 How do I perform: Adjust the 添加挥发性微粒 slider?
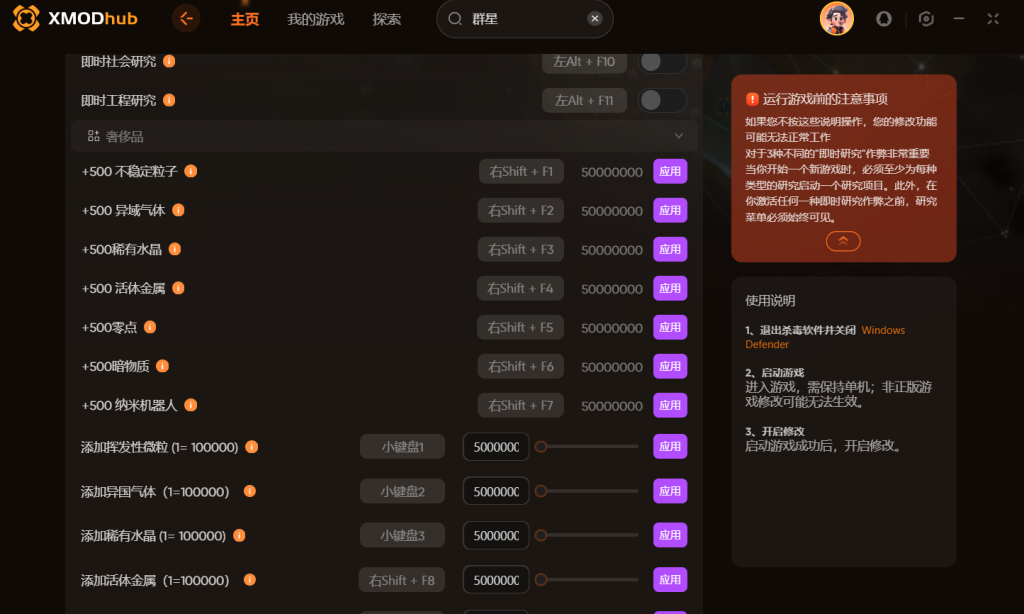(586, 447)
